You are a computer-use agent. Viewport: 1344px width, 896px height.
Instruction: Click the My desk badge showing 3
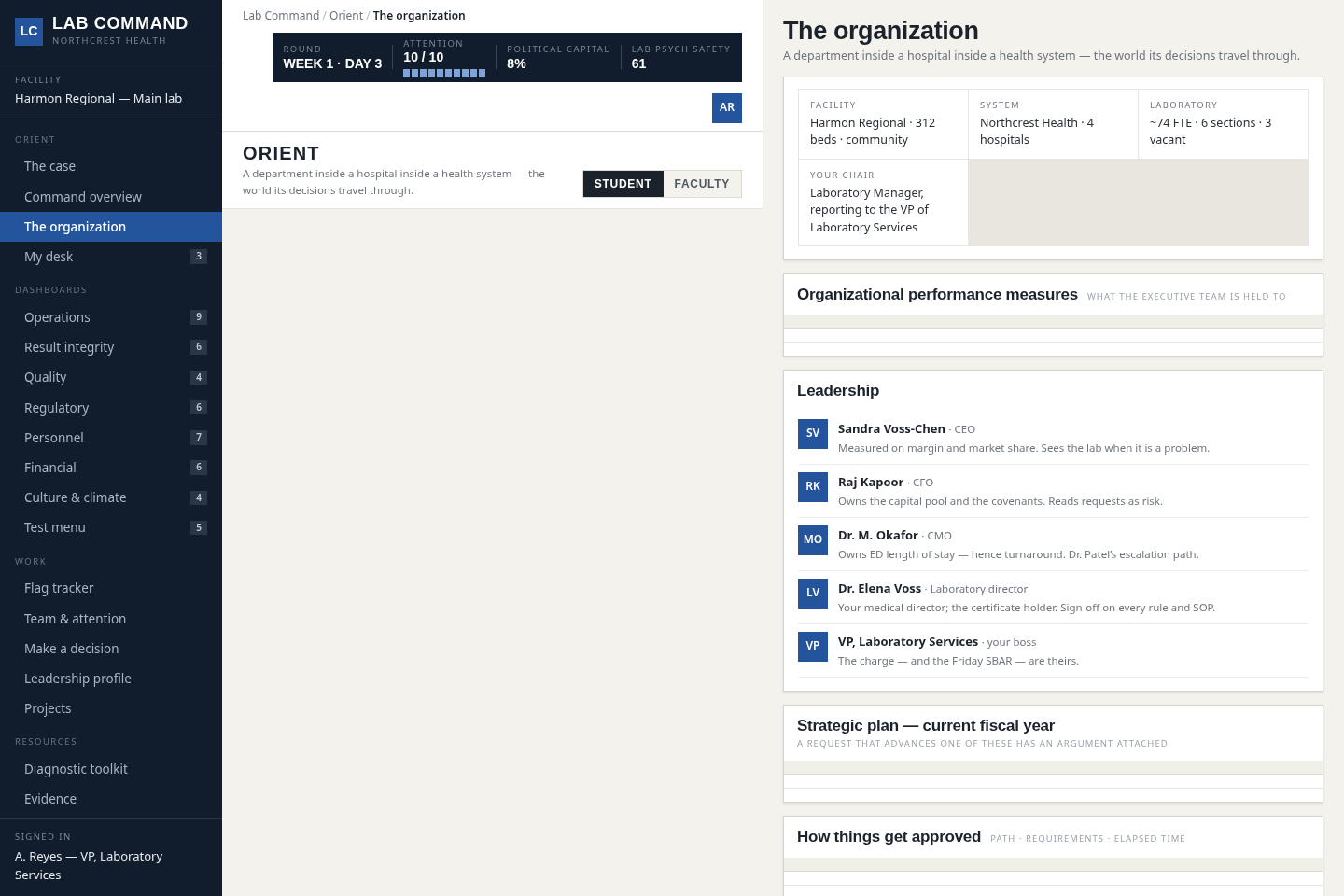click(199, 257)
